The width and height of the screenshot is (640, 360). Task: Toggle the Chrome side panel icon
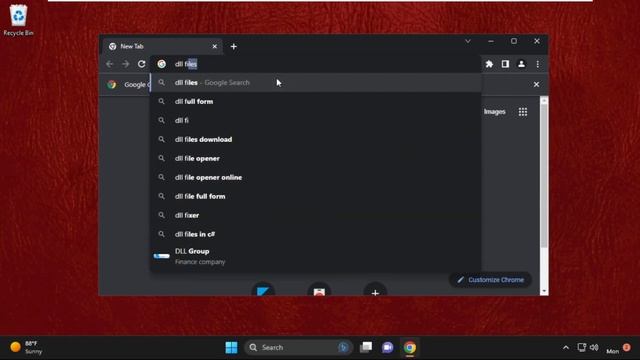click(505, 64)
